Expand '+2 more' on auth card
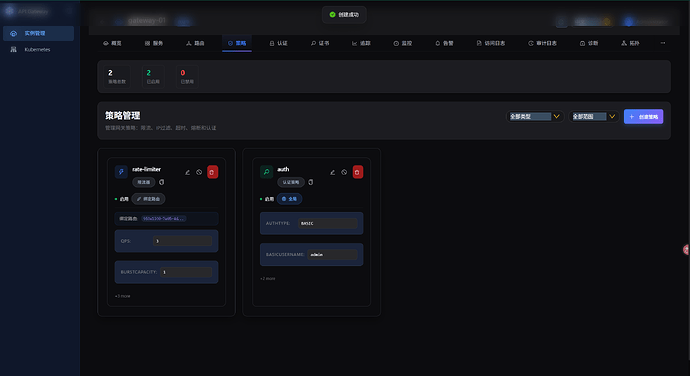The width and height of the screenshot is (690, 376). [268, 279]
